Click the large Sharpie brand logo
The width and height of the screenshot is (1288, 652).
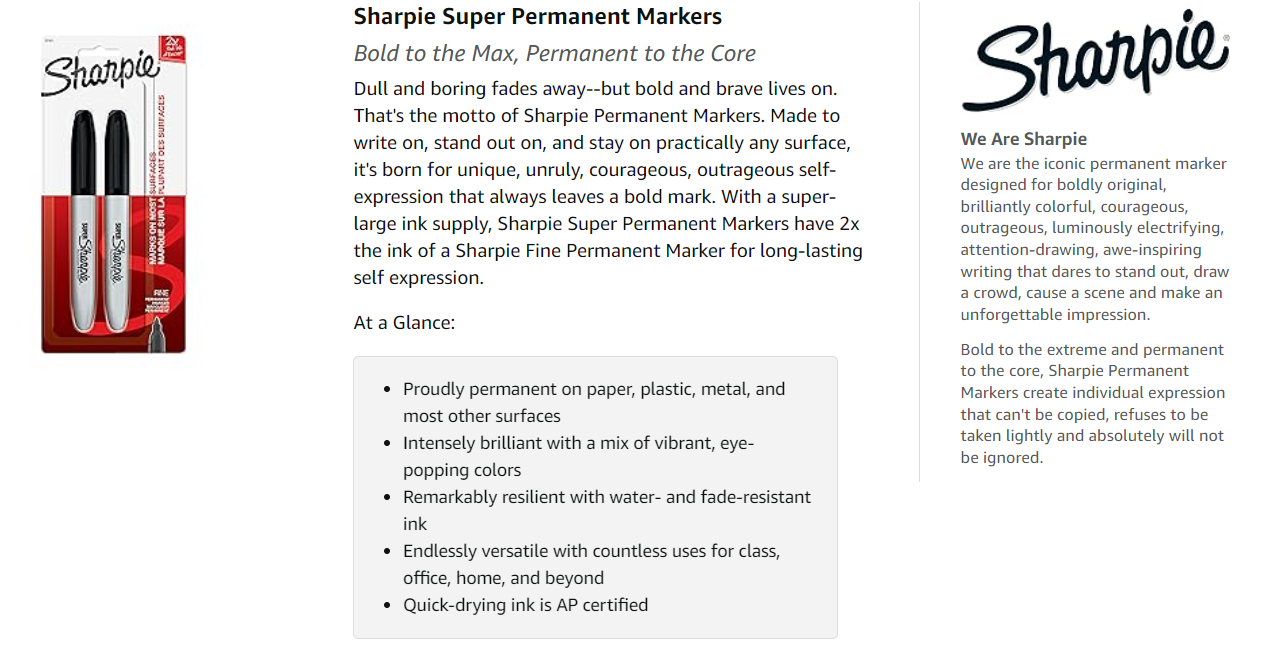(1095, 60)
